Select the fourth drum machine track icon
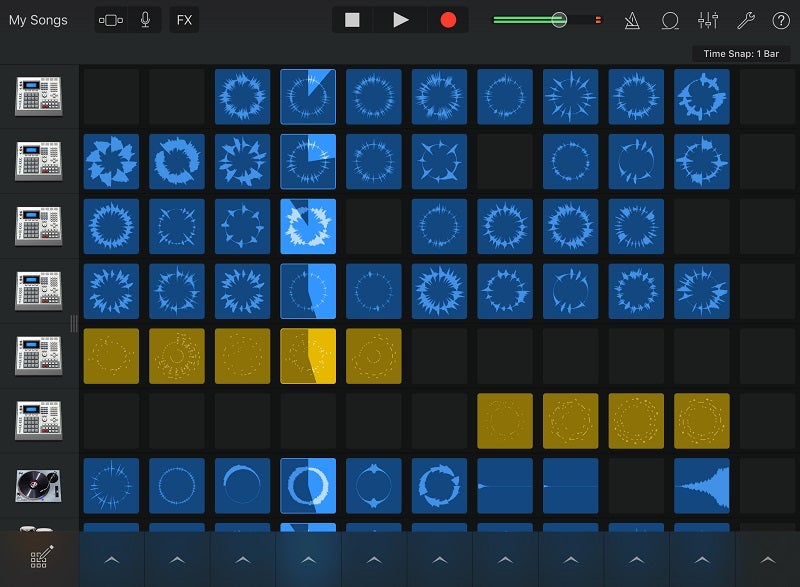This screenshot has width=800, height=587. pyautogui.click(x=39, y=291)
